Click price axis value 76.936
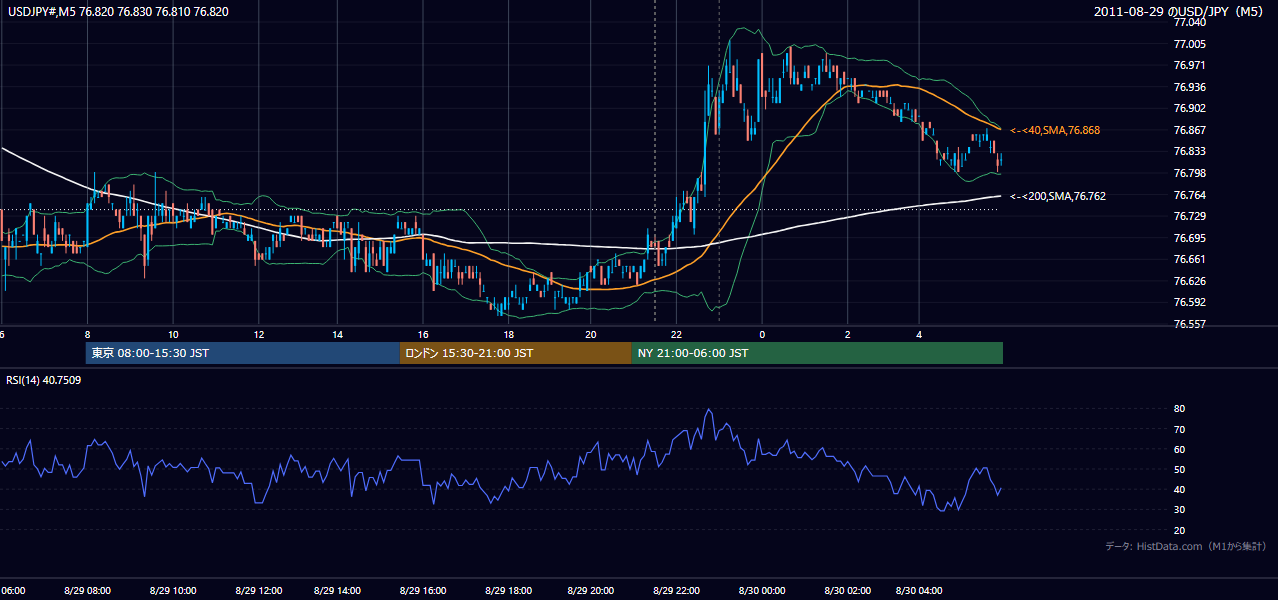The image size is (1278, 600). 1191,87
